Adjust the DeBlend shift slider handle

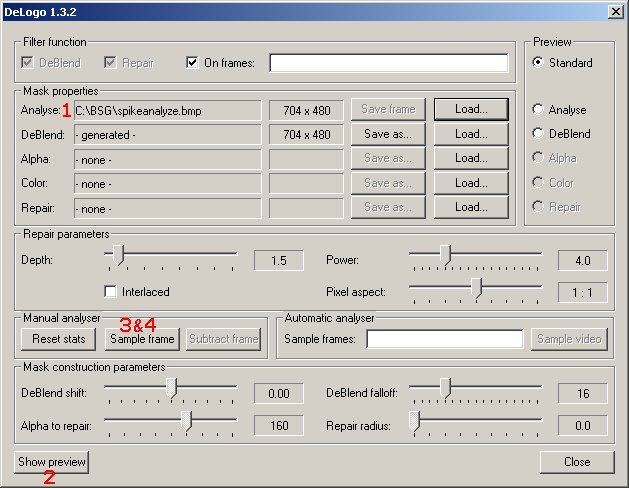click(171, 388)
